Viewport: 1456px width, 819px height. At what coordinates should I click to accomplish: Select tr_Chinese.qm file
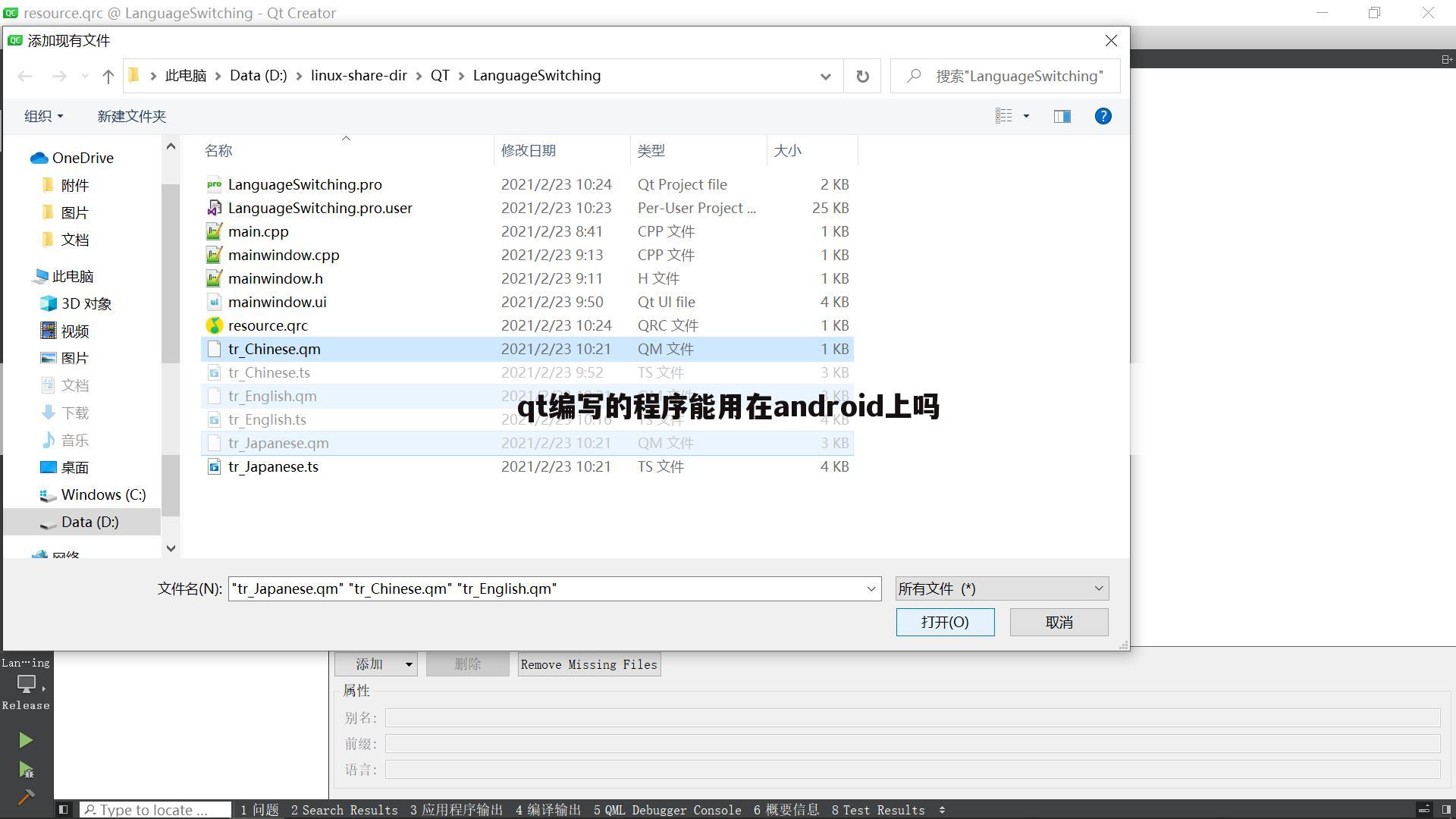[274, 349]
